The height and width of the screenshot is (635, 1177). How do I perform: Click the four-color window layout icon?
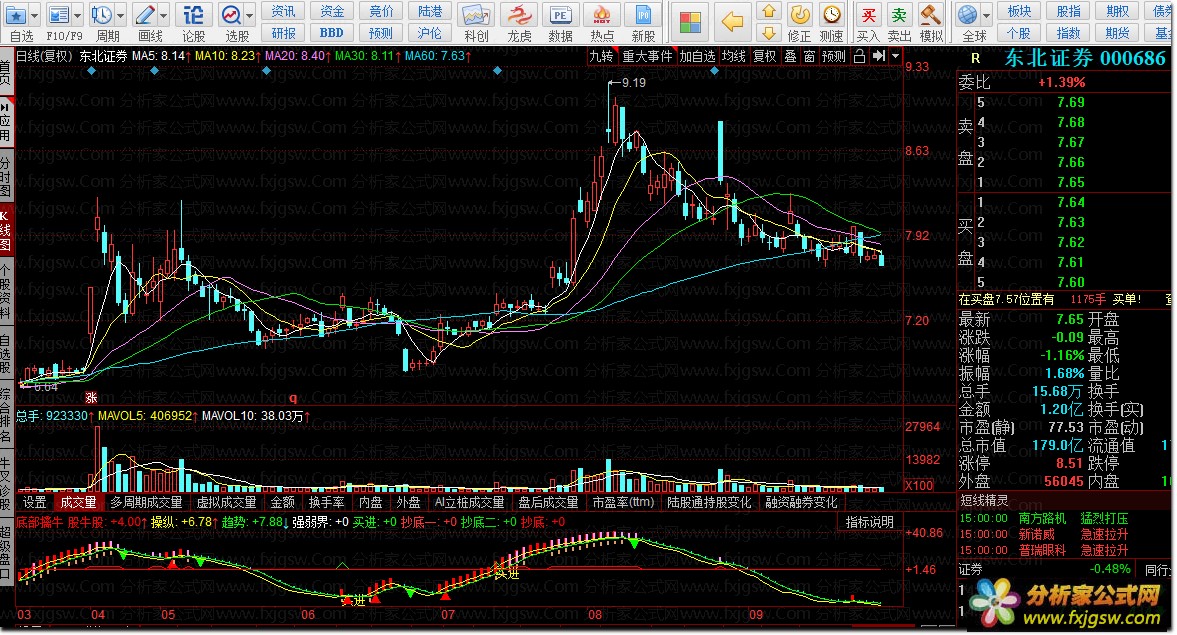tap(690, 22)
